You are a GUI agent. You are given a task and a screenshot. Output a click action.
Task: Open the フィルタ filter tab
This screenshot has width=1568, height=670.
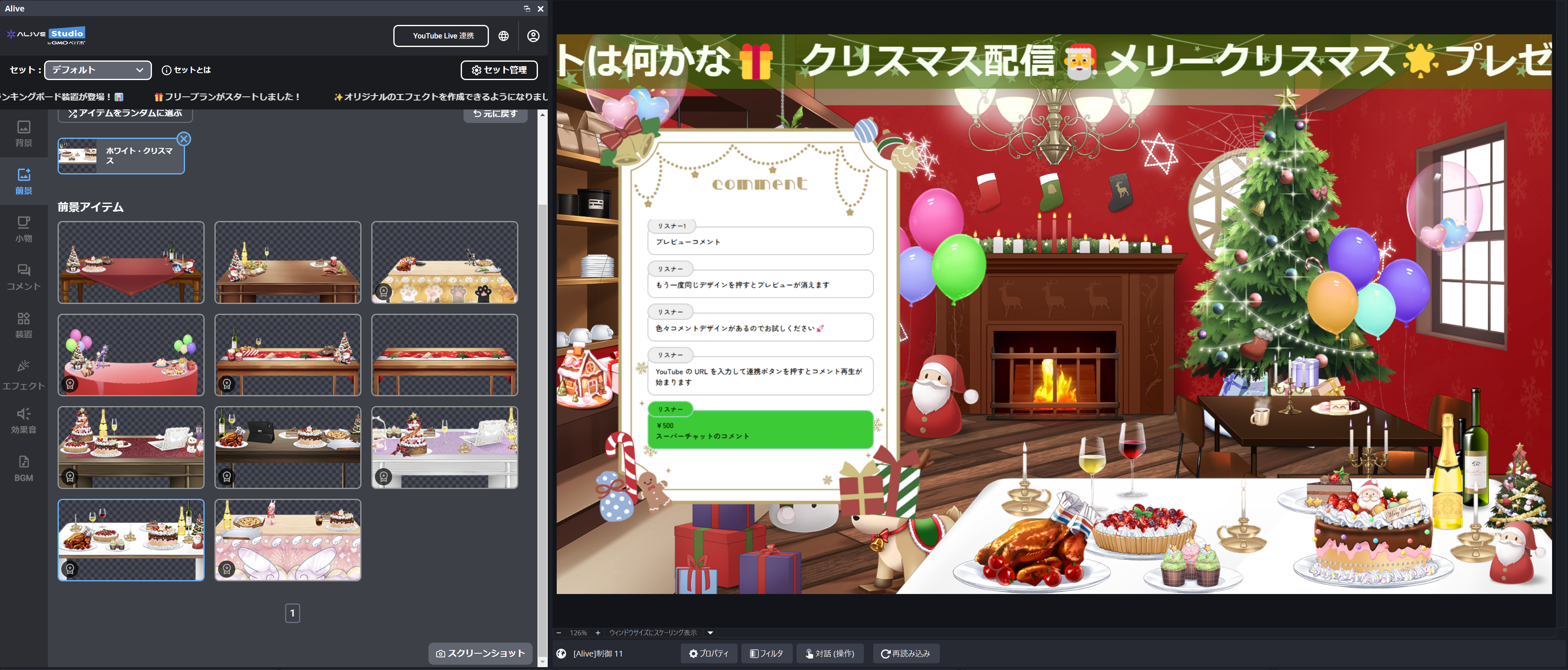coord(766,654)
